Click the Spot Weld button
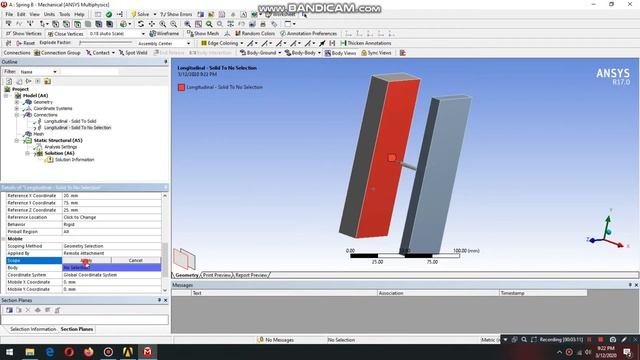The height and width of the screenshot is (360, 640). tap(133, 53)
